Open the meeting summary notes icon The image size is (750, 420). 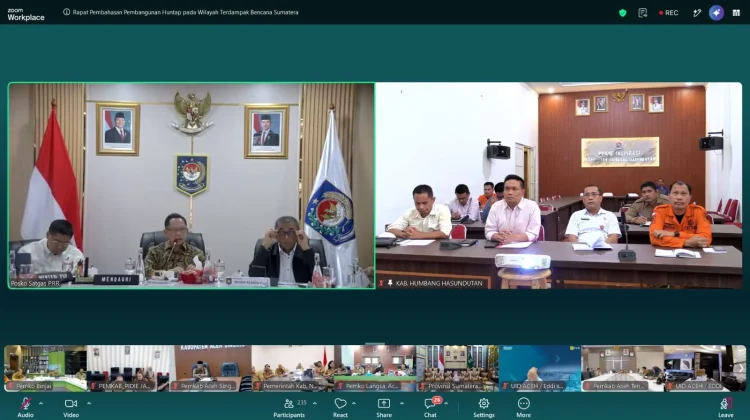tap(642, 13)
